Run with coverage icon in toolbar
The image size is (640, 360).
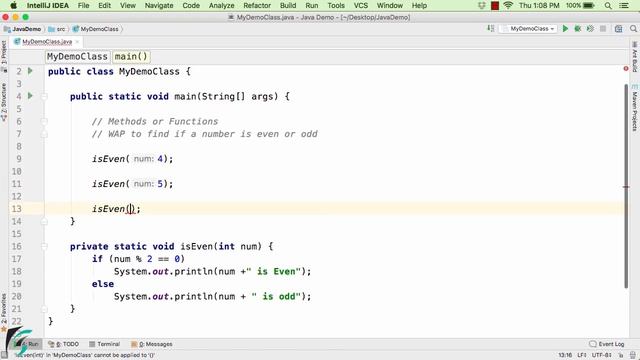590,29
